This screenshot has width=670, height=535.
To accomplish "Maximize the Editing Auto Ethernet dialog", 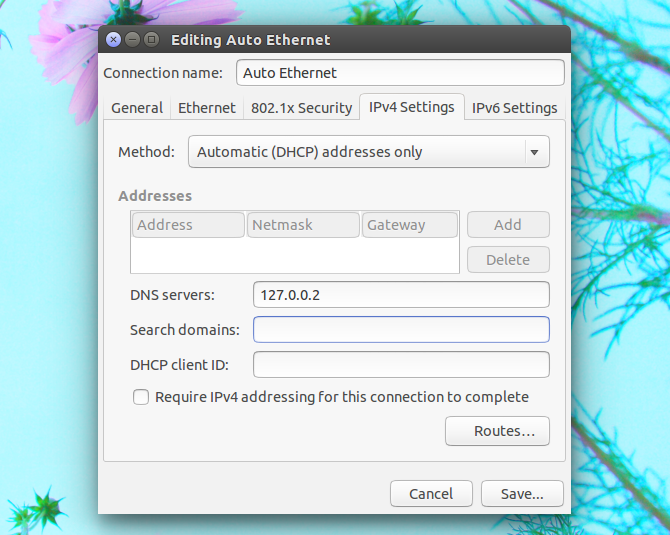I will pyautogui.click(x=151, y=40).
